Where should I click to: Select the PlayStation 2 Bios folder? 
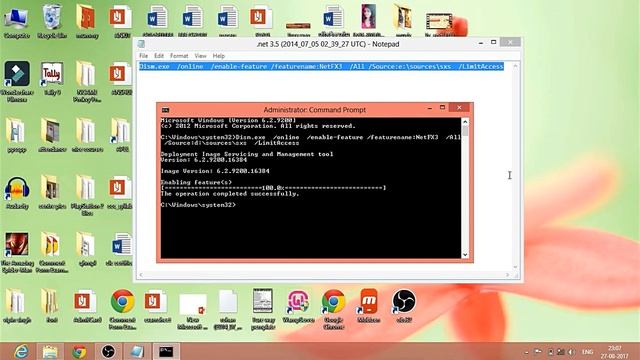point(87,195)
